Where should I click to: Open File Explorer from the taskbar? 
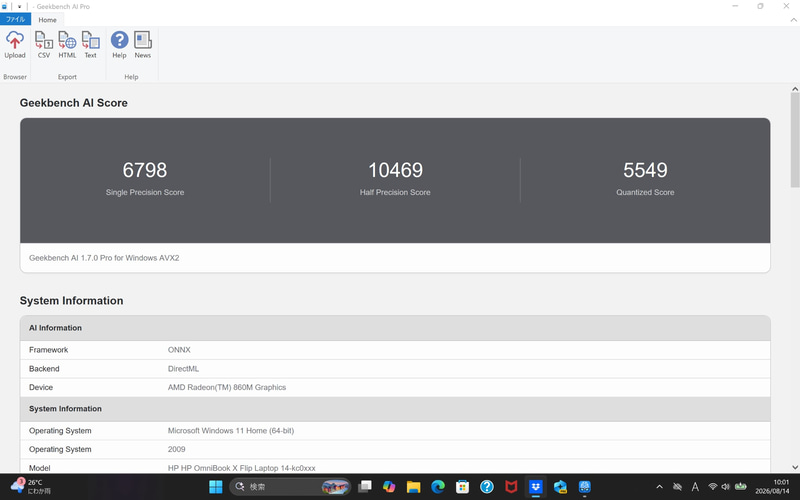(x=413, y=487)
